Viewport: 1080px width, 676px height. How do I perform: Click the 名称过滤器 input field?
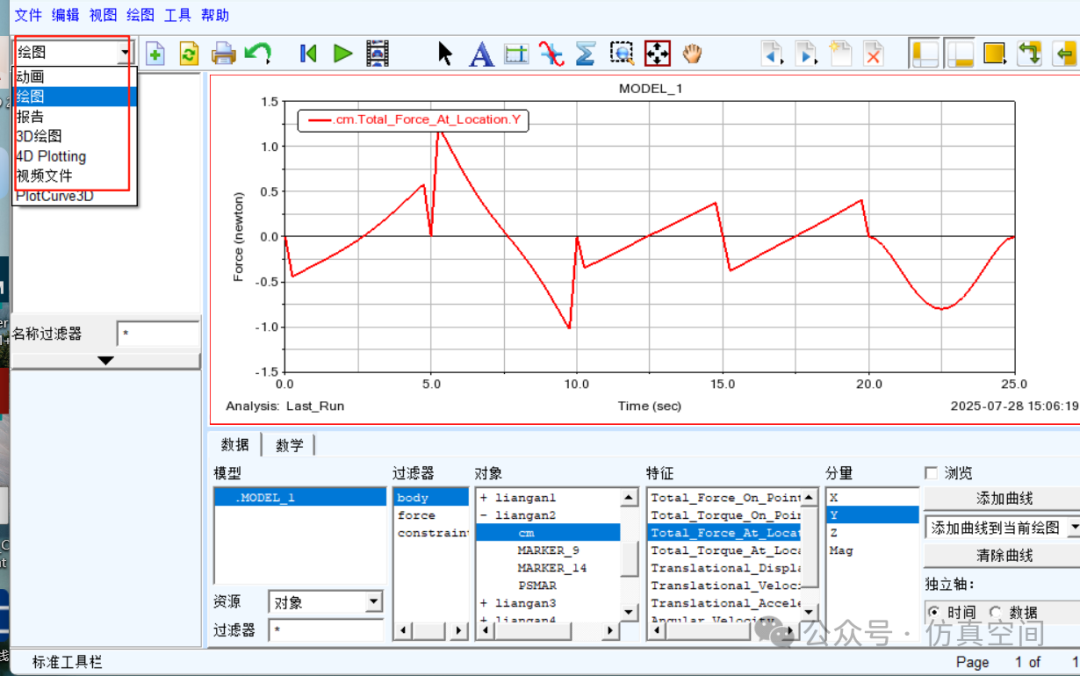pyautogui.click(x=158, y=334)
